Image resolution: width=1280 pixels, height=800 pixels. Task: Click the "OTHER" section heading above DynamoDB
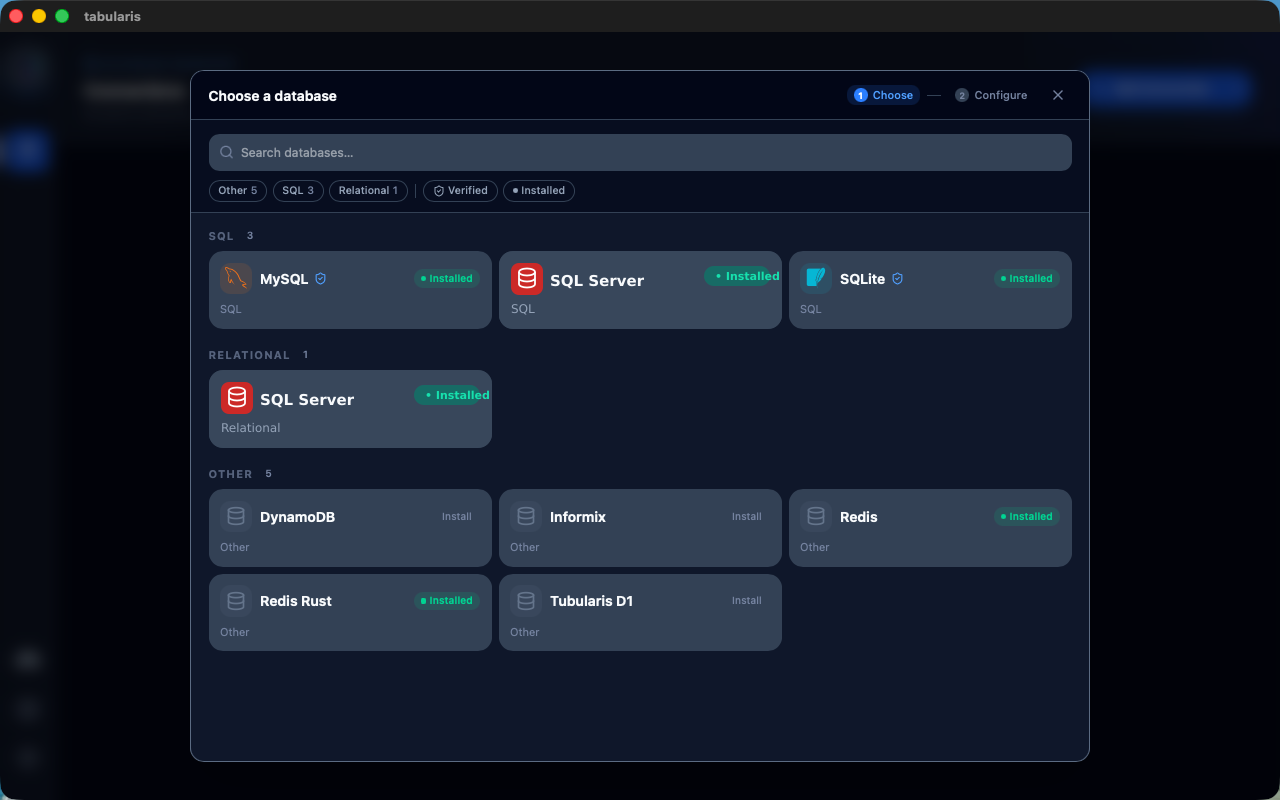click(230, 474)
